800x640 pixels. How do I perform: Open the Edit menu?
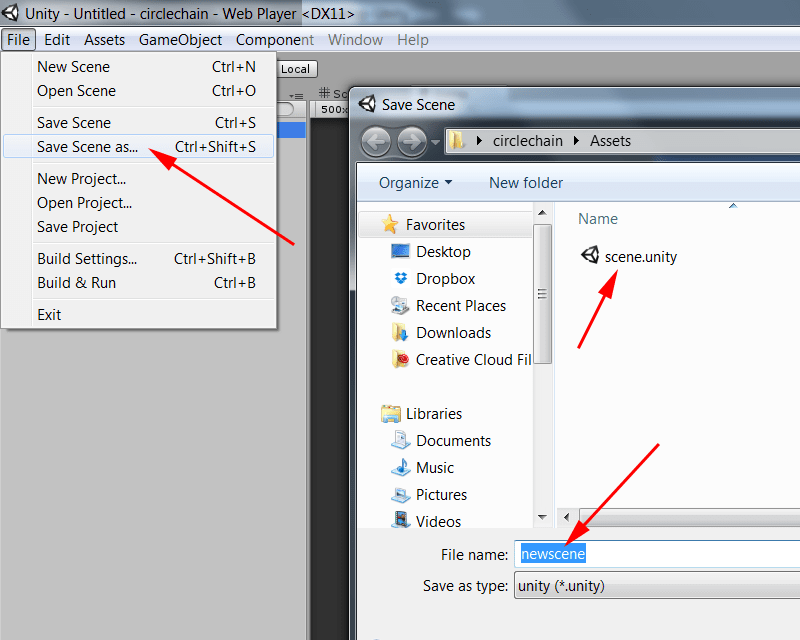point(57,40)
